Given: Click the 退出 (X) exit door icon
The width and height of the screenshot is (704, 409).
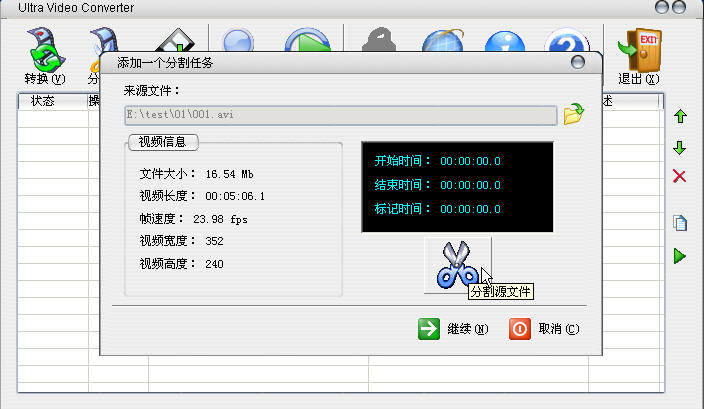Looking at the screenshot, I should point(639,56).
